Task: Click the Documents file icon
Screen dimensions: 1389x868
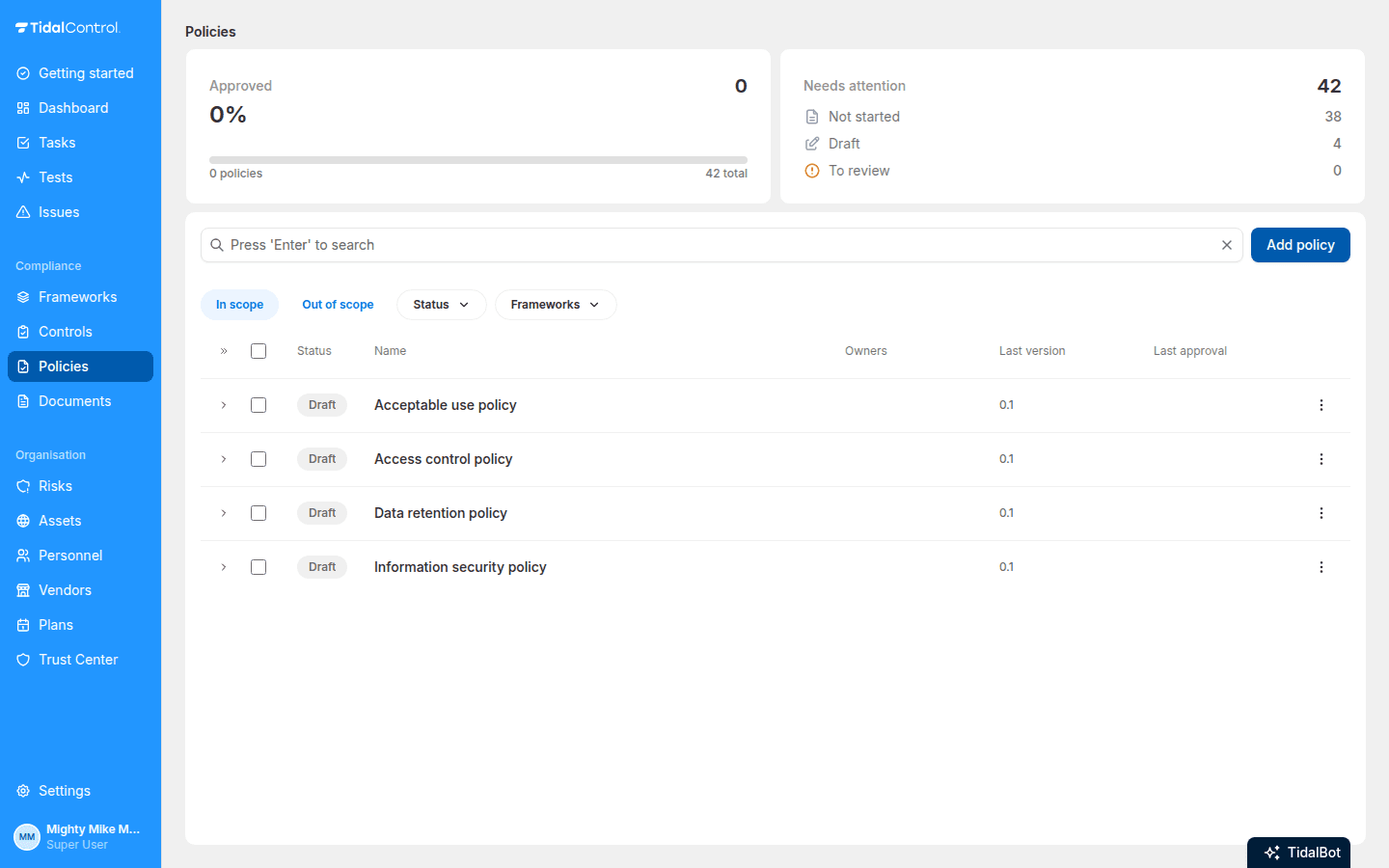Action: click(x=23, y=401)
